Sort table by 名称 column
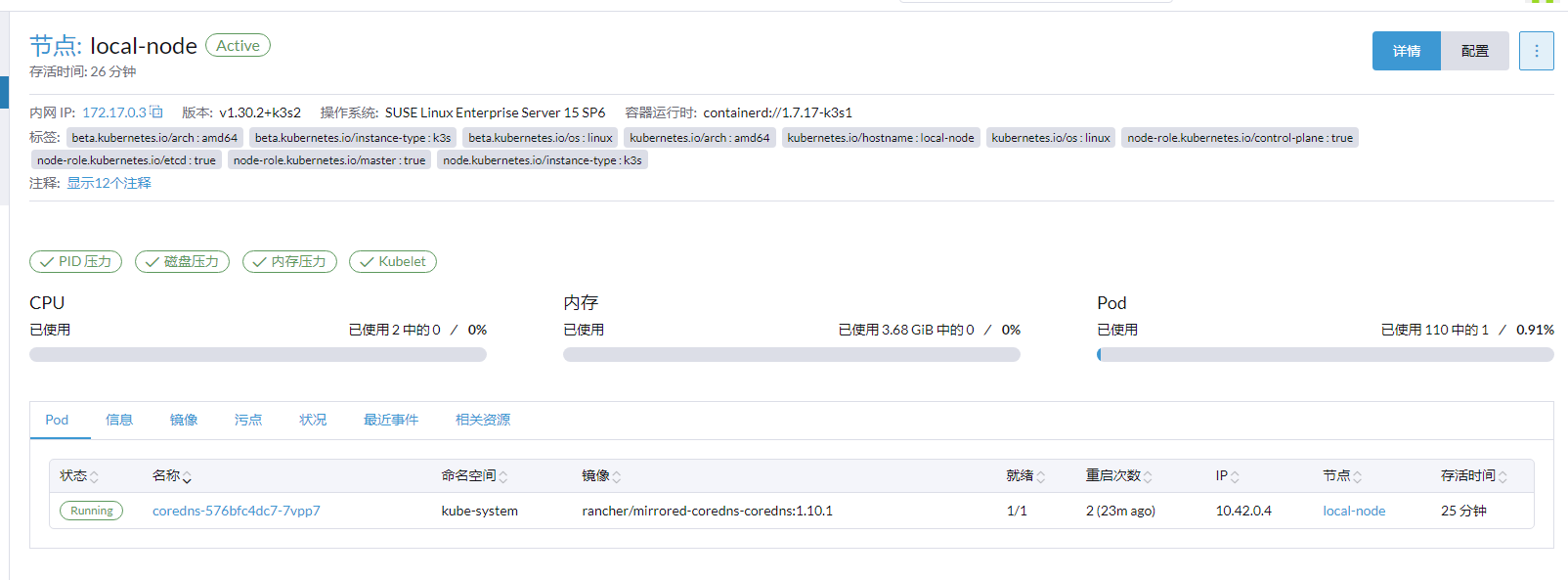1568x580 pixels. [171, 476]
